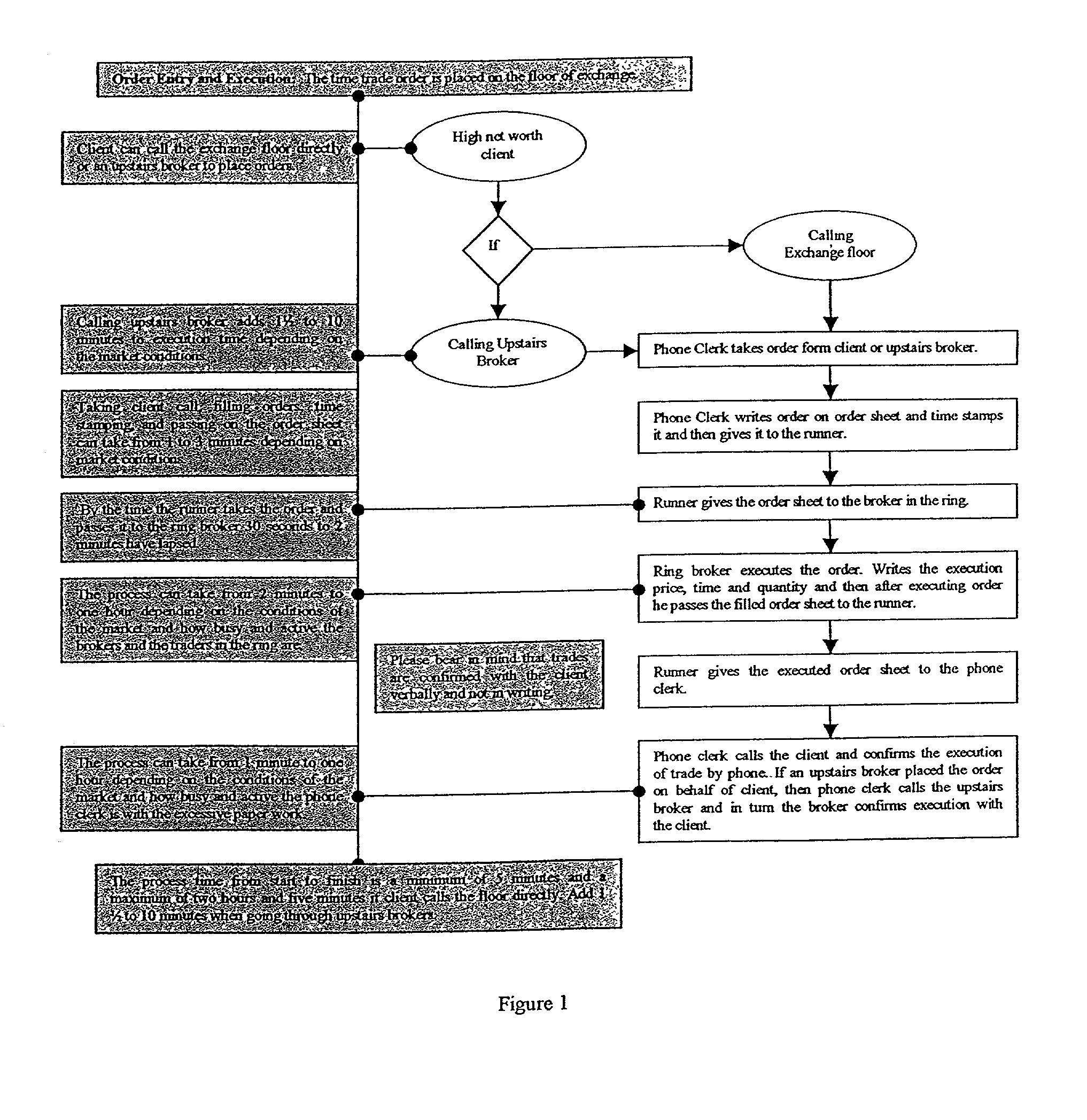Screen dimensions: 1087x1120
Task: Expand the flowchart diagram view
Action: click(543, 500)
